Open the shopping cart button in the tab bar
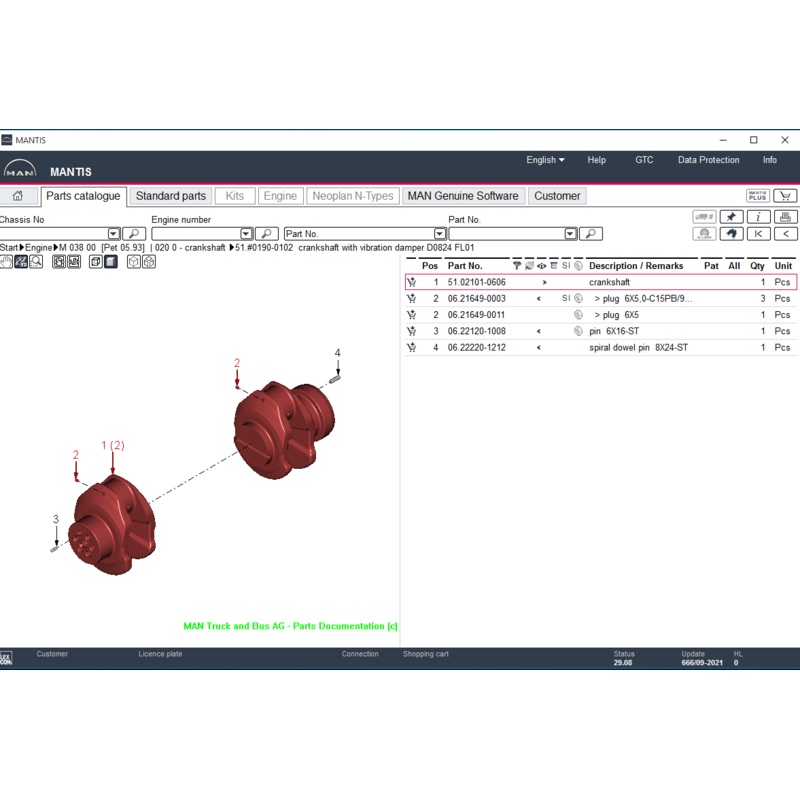The image size is (800, 800). 785,196
